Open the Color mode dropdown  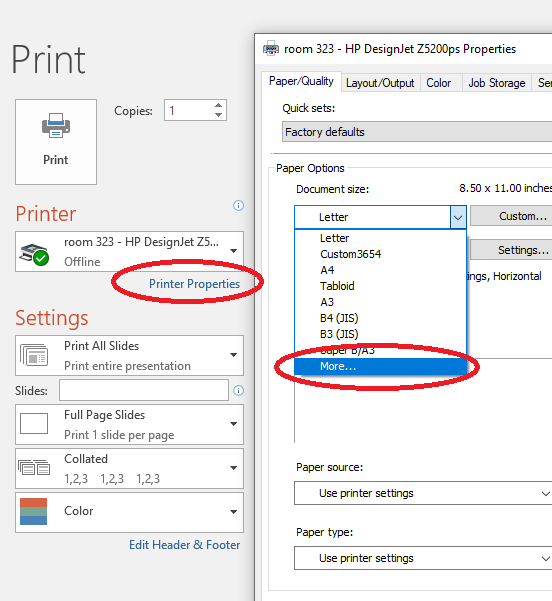[130, 512]
